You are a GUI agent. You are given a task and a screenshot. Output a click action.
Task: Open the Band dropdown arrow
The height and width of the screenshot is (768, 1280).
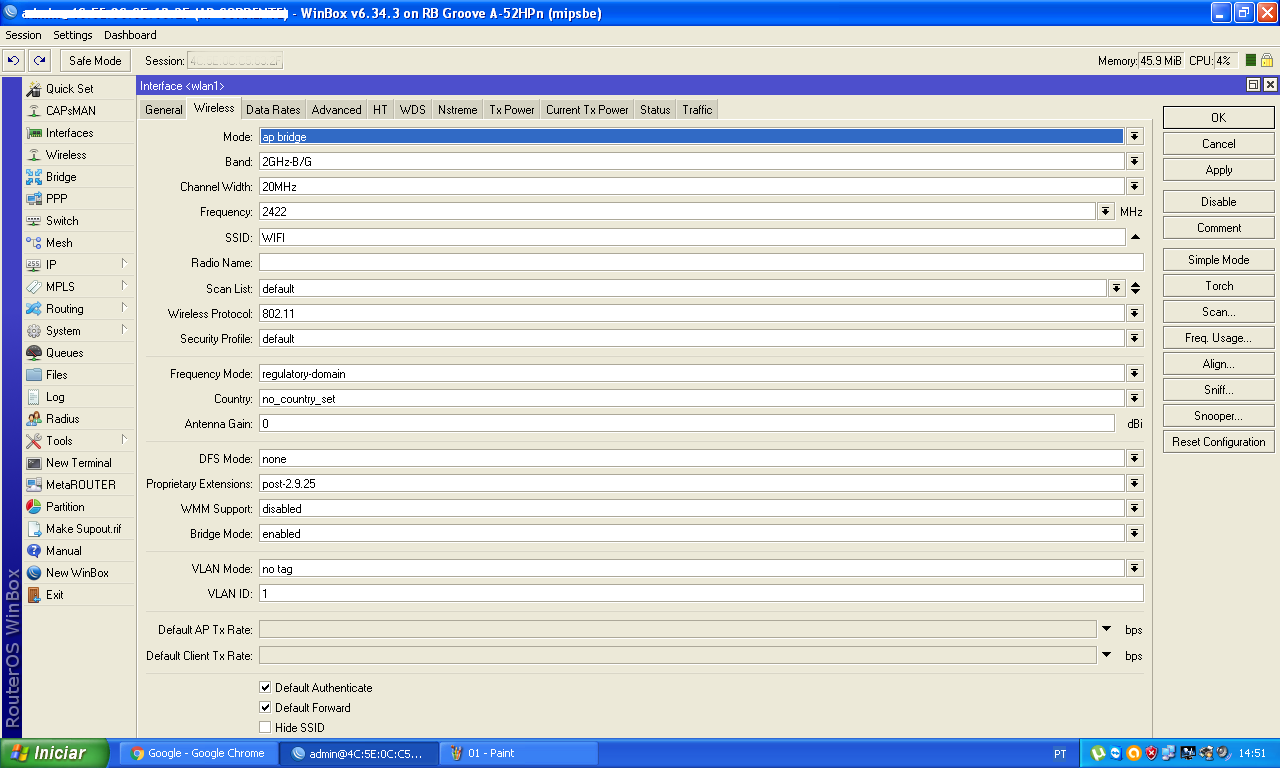(1135, 161)
